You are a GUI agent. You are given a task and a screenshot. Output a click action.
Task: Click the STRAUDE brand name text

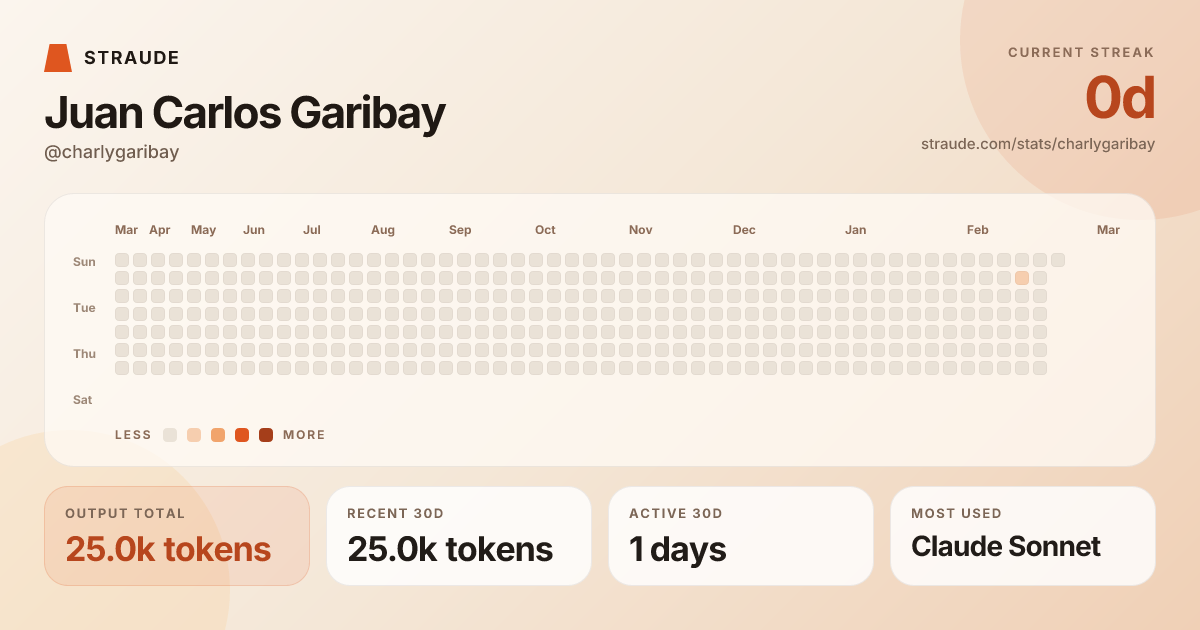tap(132, 58)
